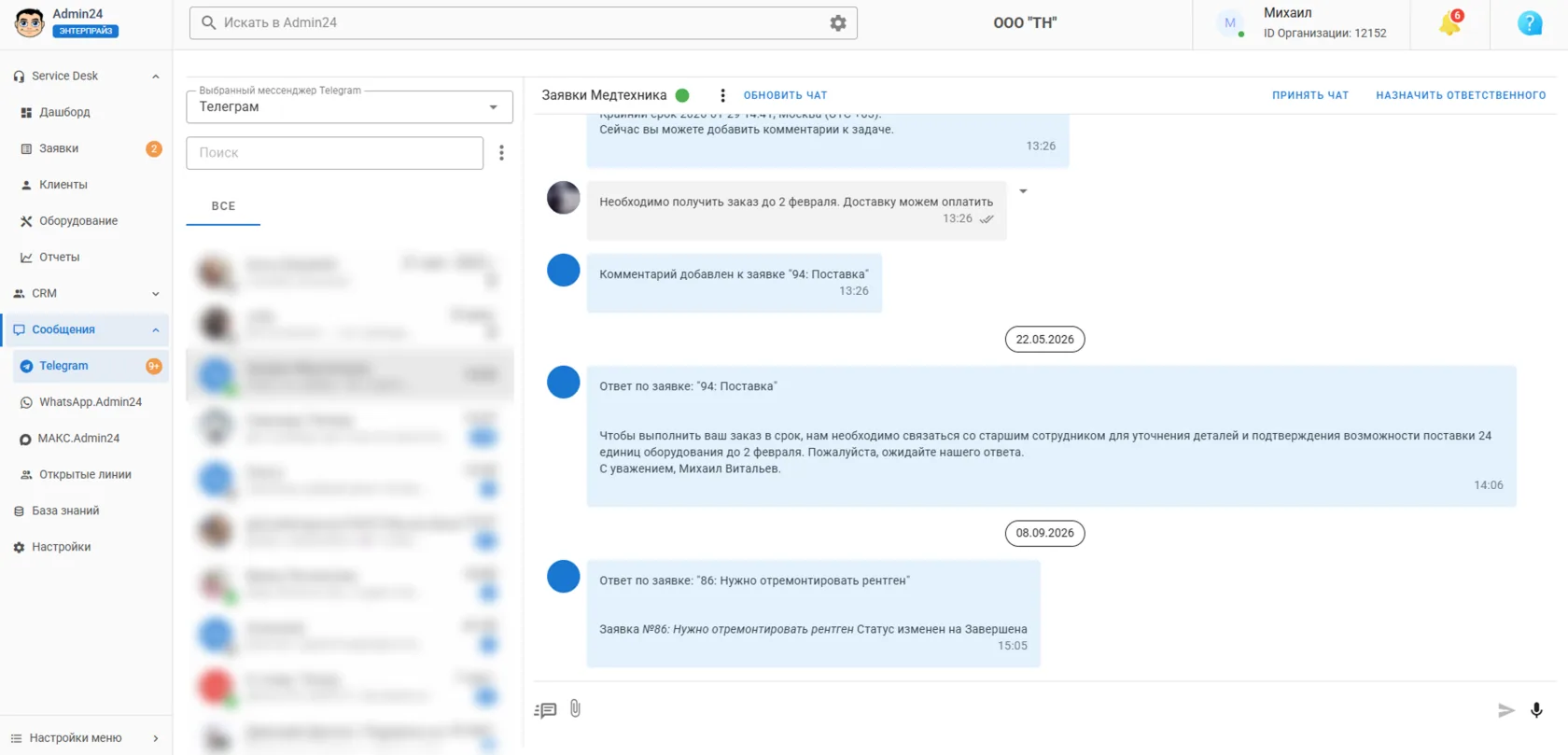
Task: Open Заявки Медтехника chat three-dot menu
Action: pos(721,95)
